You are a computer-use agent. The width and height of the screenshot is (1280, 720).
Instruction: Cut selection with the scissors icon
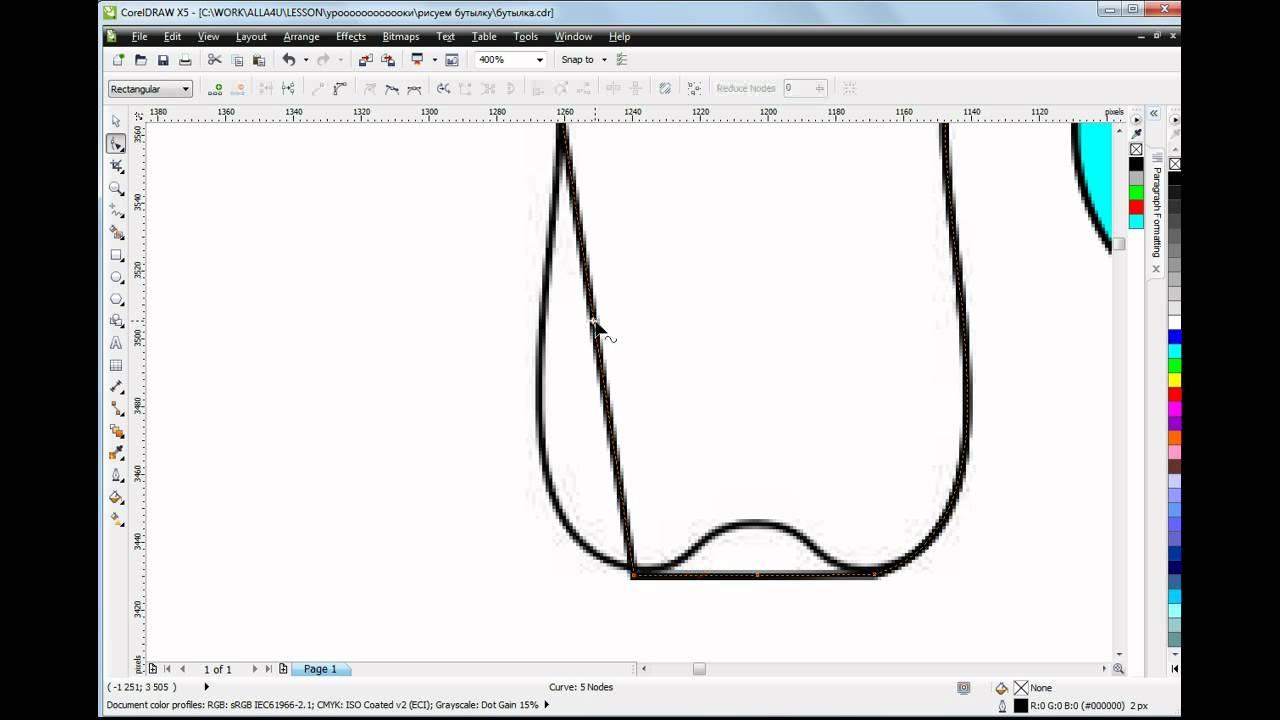[x=215, y=60]
